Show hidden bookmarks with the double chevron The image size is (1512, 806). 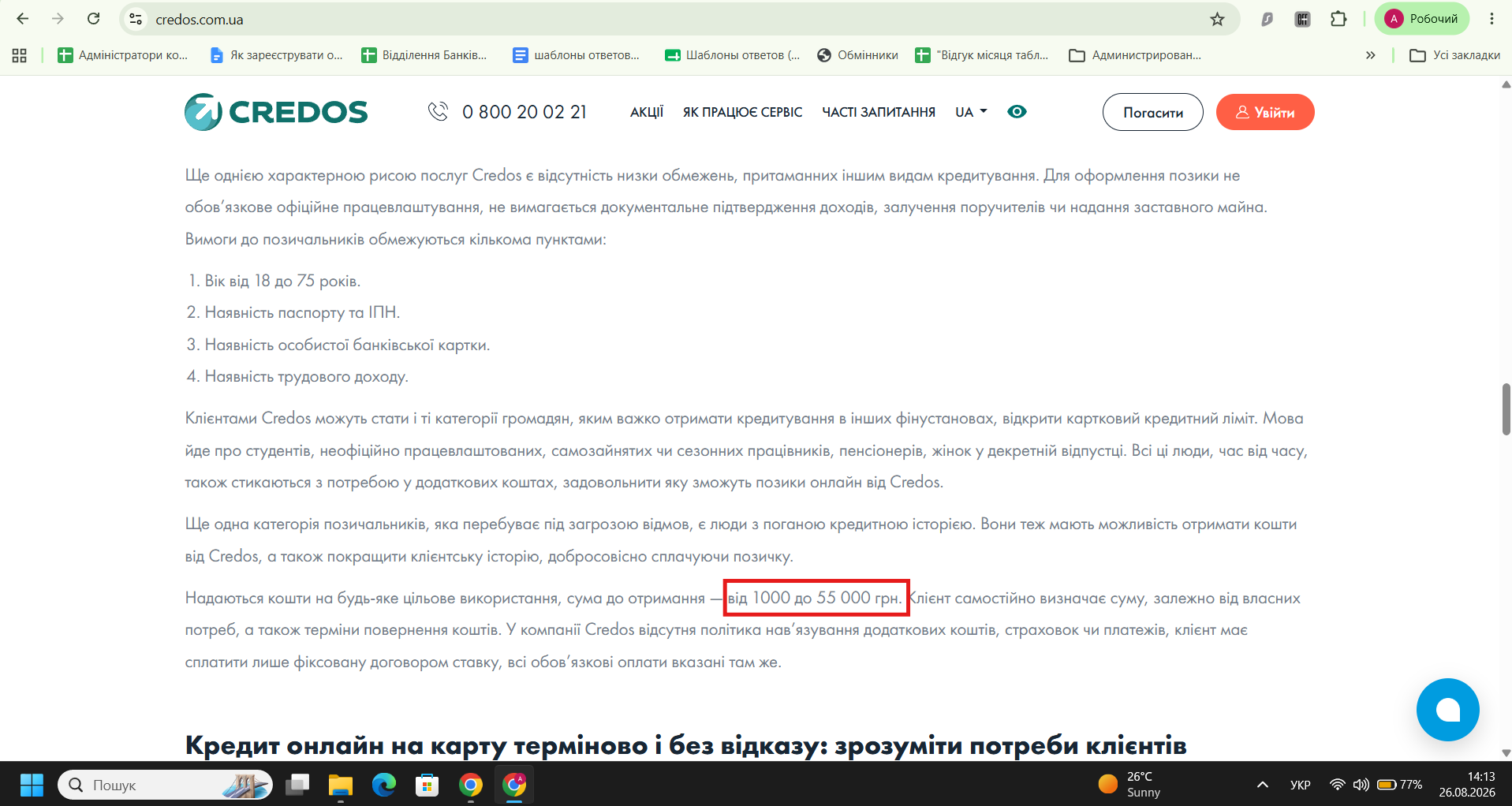click(1371, 55)
